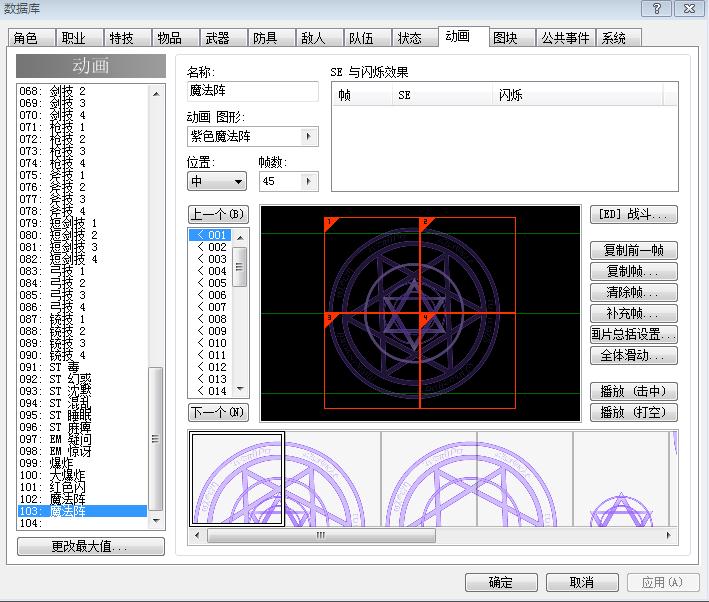This screenshot has height=602, width=709.
Task: Select animation 095: ST 睡眠
Action: coord(82,415)
